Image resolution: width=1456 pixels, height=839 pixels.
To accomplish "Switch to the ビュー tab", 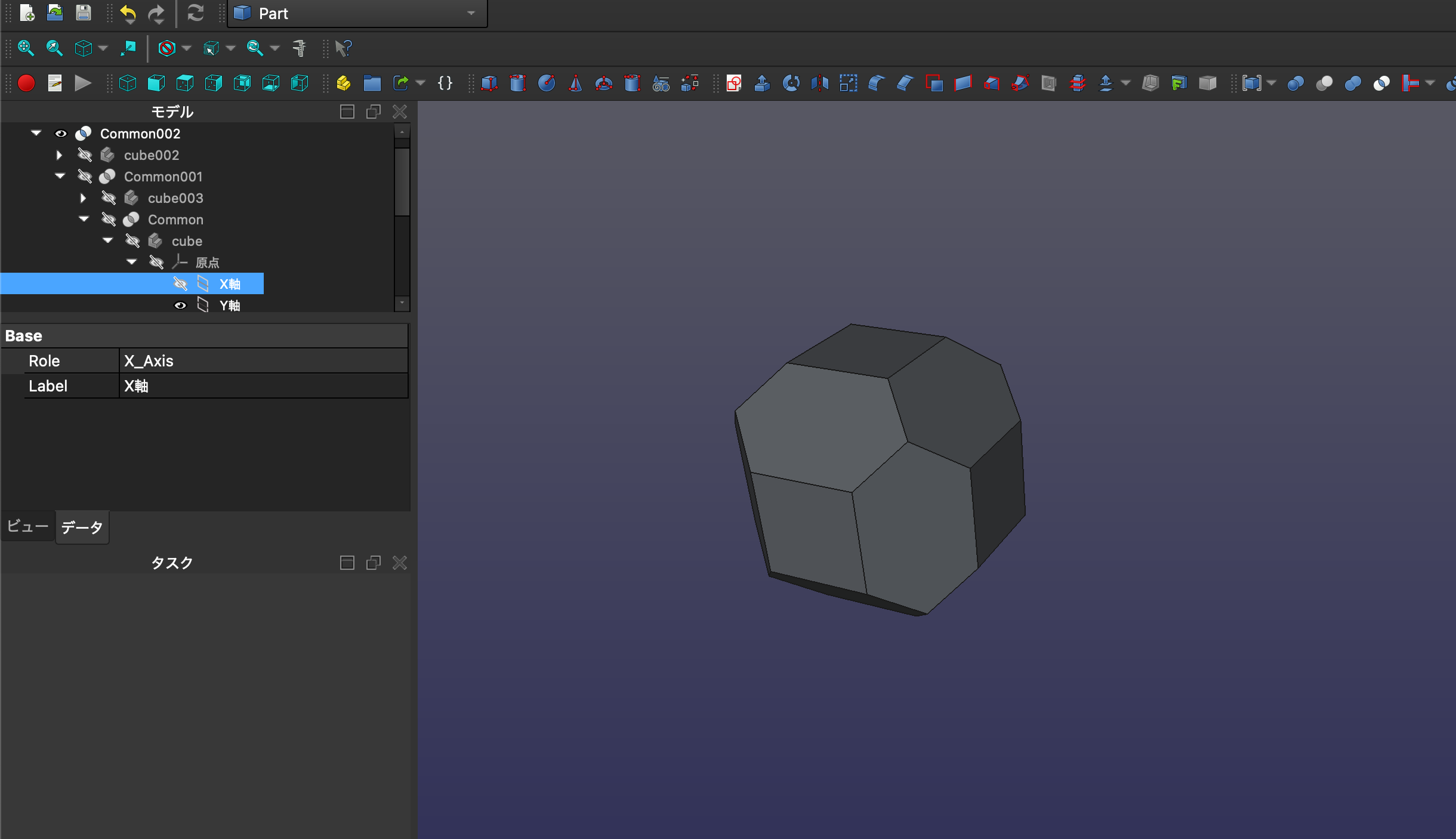I will [x=27, y=526].
